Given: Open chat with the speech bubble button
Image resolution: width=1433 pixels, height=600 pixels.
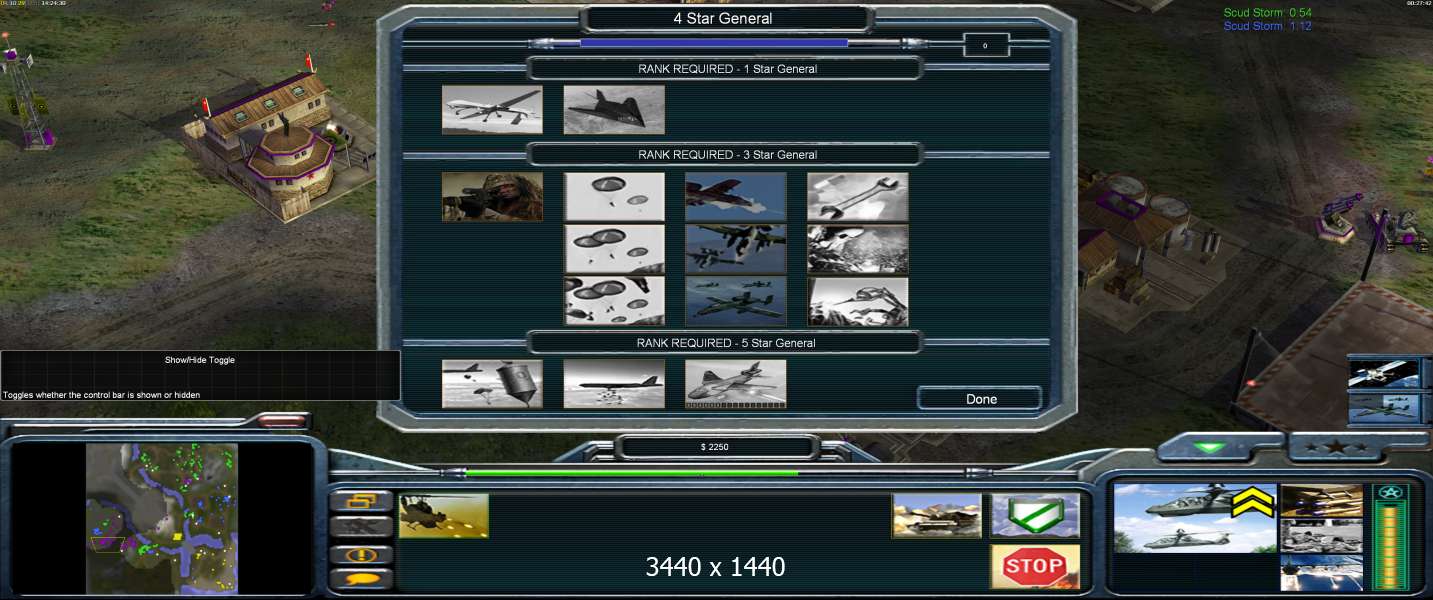Looking at the screenshot, I should pyautogui.click(x=361, y=579).
